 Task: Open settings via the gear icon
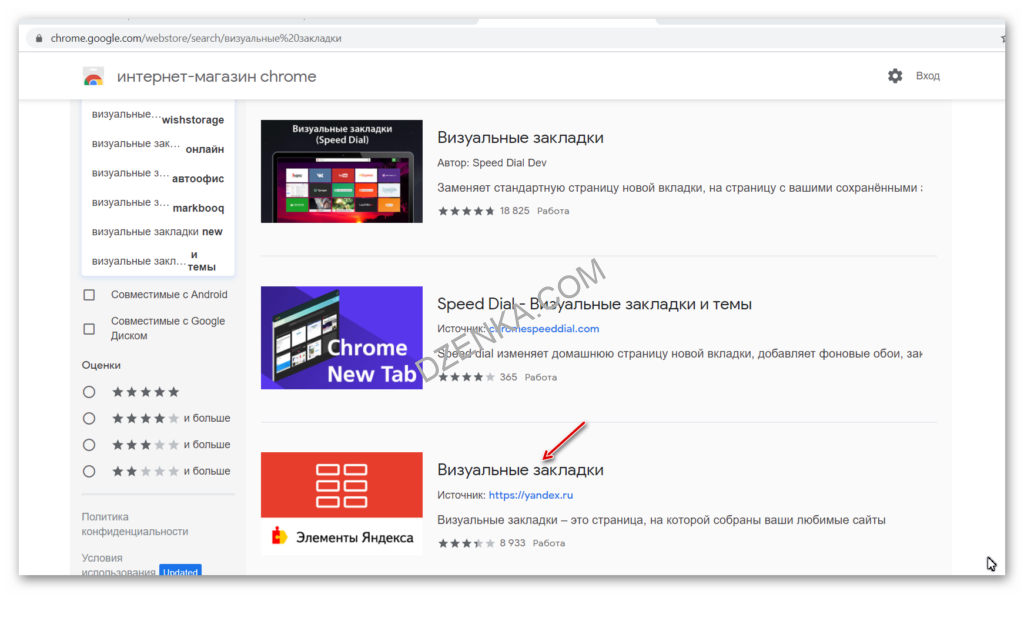(895, 76)
